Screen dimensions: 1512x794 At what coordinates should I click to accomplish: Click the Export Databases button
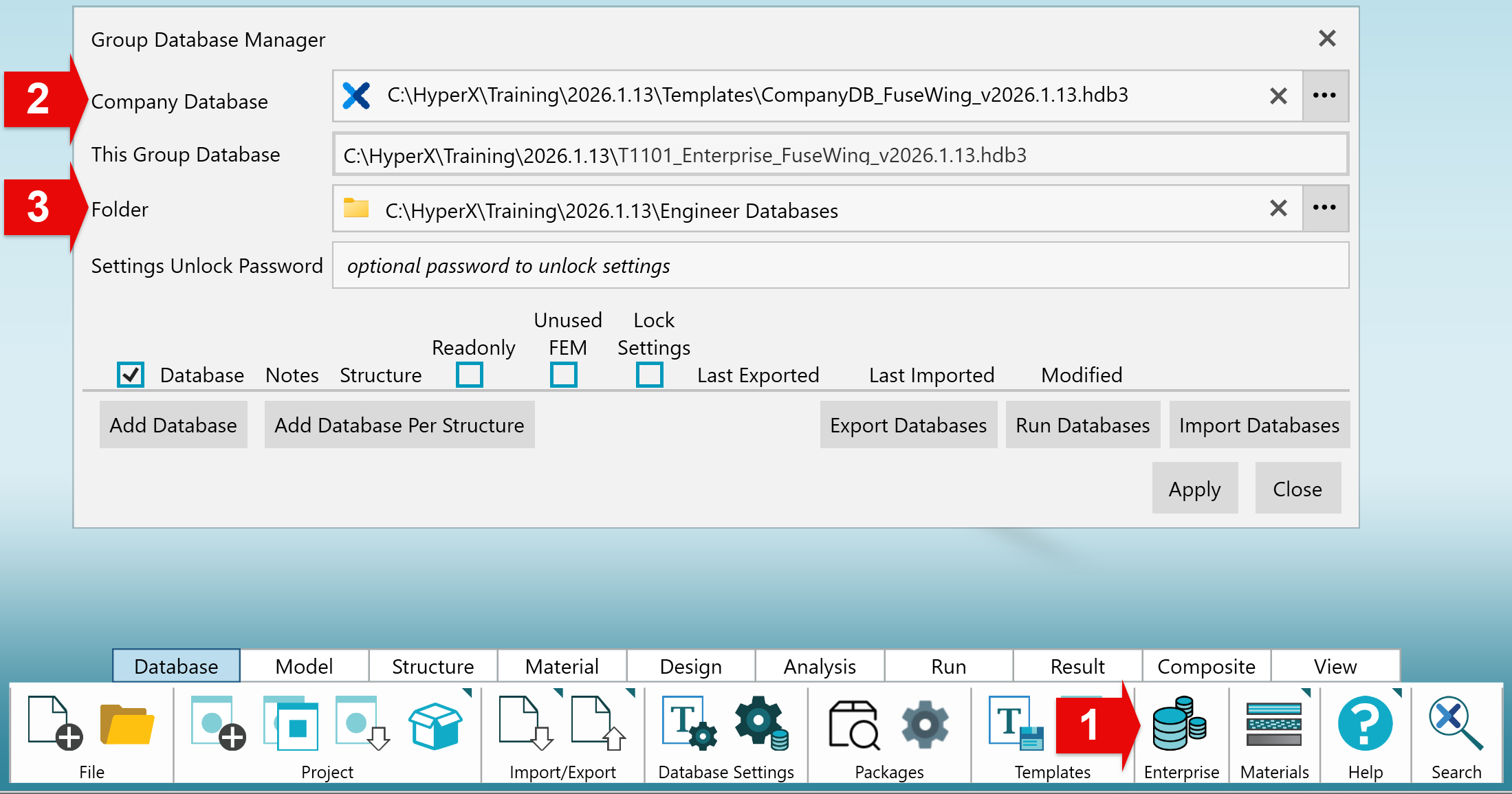click(908, 425)
